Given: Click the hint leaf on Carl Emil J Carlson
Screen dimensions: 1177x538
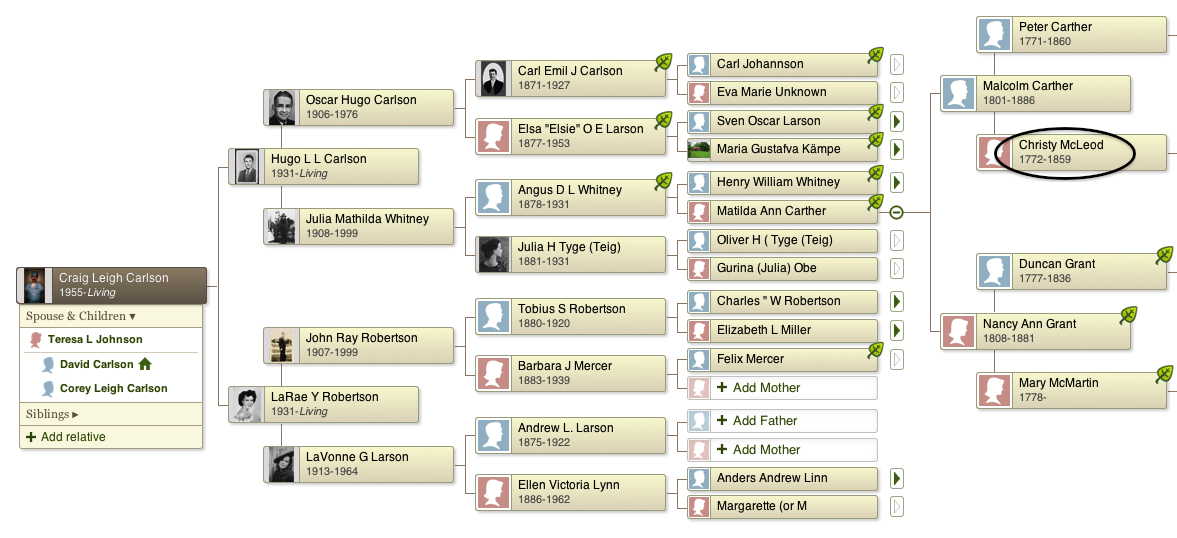Looking at the screenshot, I should 663,62.
